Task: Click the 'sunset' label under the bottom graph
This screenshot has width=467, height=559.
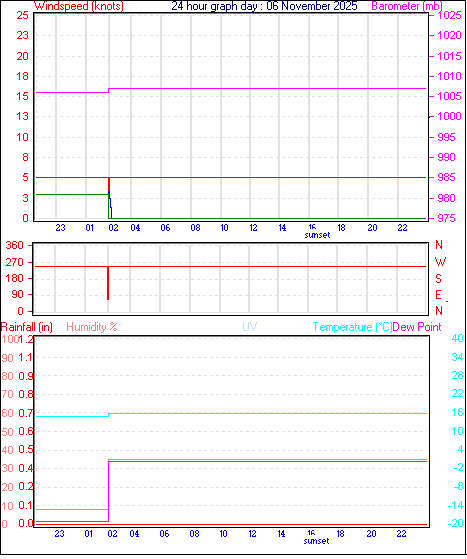Action: tap(316, 541)
